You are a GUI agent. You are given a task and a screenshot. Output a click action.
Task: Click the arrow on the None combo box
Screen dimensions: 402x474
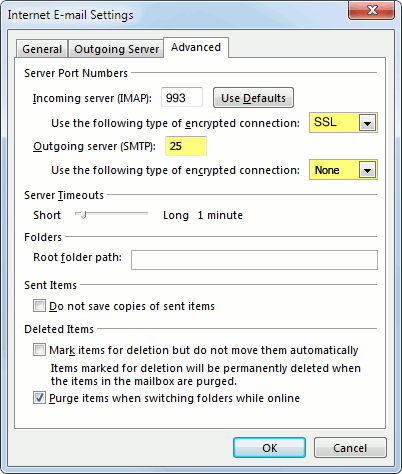pyautogui.click(x=367, y=170)
